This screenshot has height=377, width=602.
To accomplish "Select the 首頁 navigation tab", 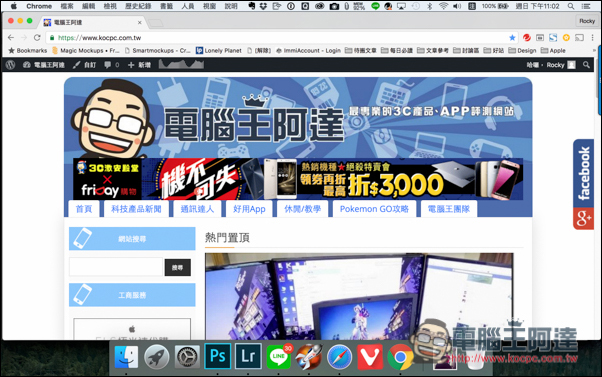I will click(x=84, y=209).
